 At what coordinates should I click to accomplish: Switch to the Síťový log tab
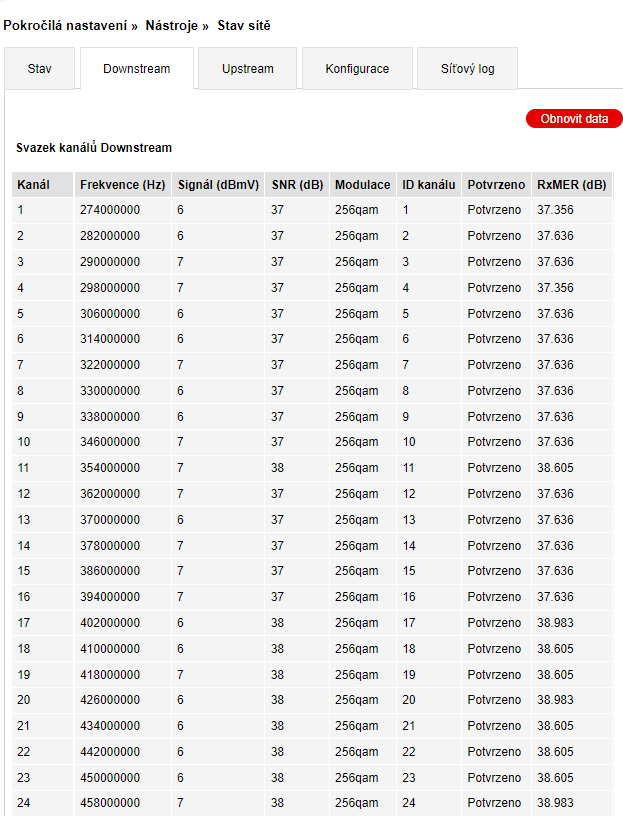(467, 69)
